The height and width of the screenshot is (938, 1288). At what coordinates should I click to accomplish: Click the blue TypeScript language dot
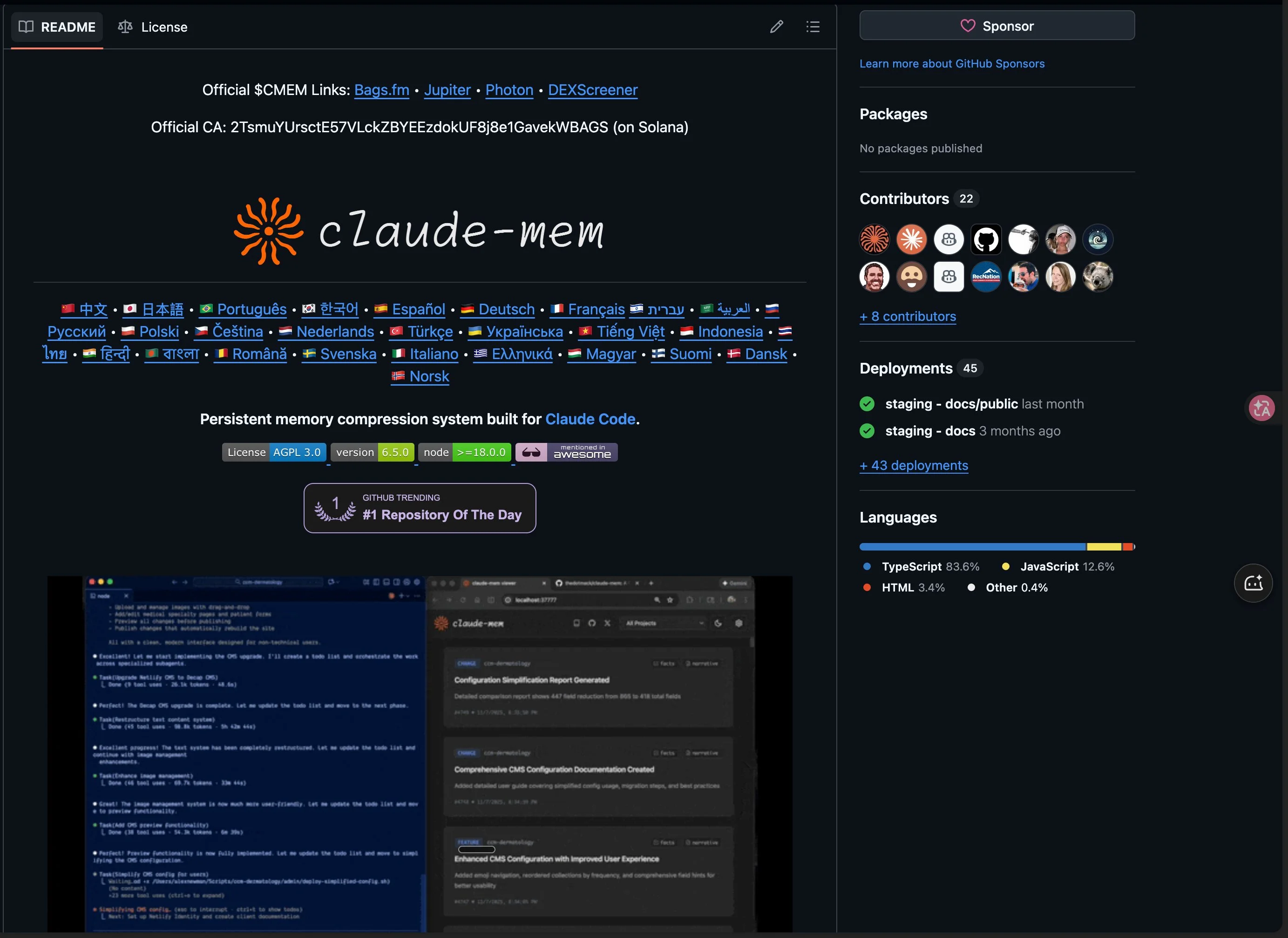pyautogui.click(x=867, y=566)
